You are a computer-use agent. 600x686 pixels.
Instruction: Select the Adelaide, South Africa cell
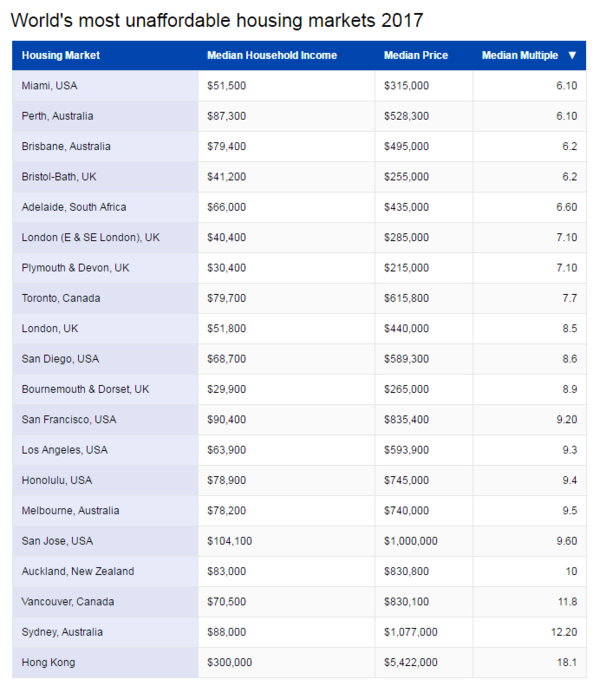pyautogui.click(x=73, y=207)
